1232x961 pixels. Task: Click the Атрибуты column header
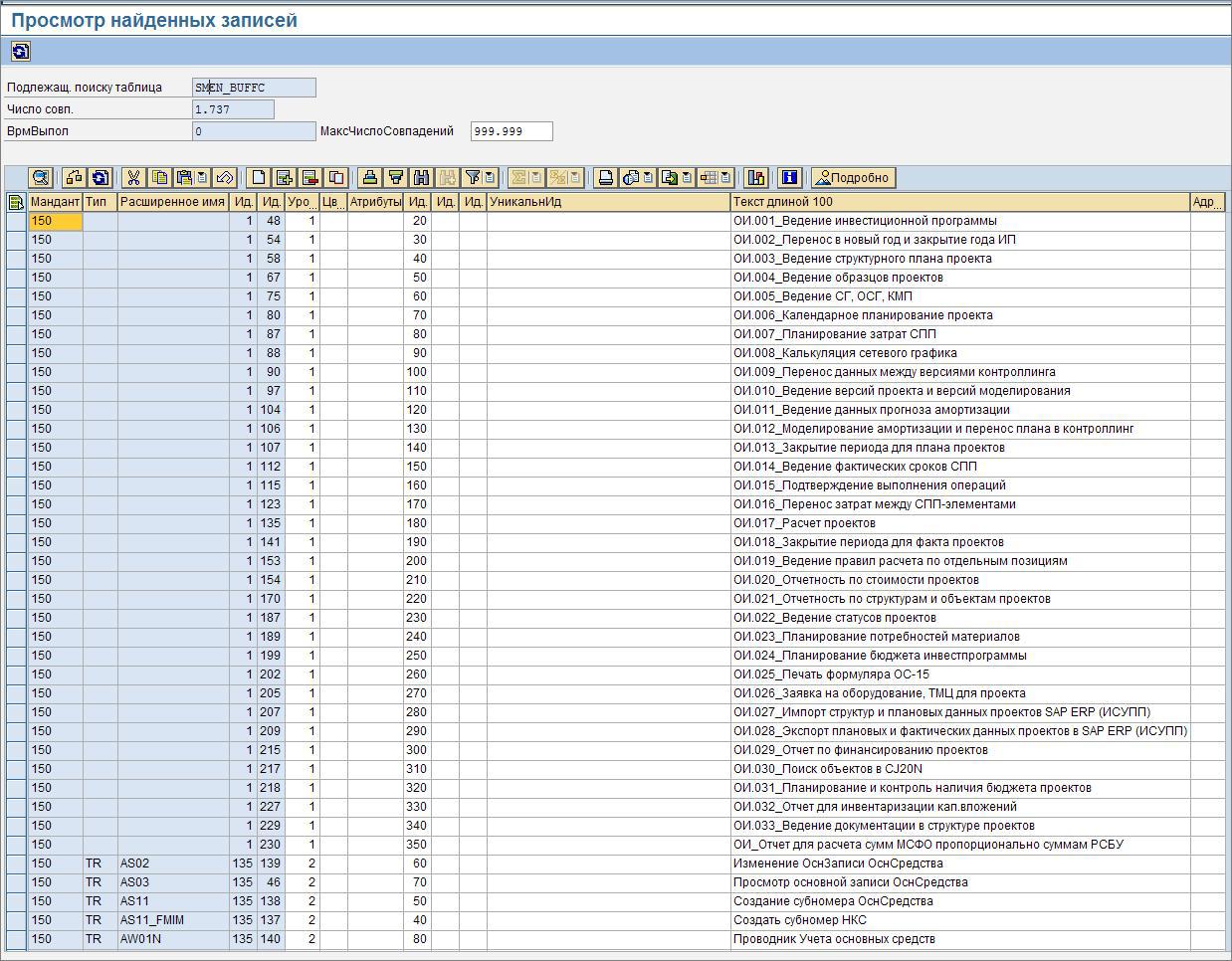click(x=375, y=202)
